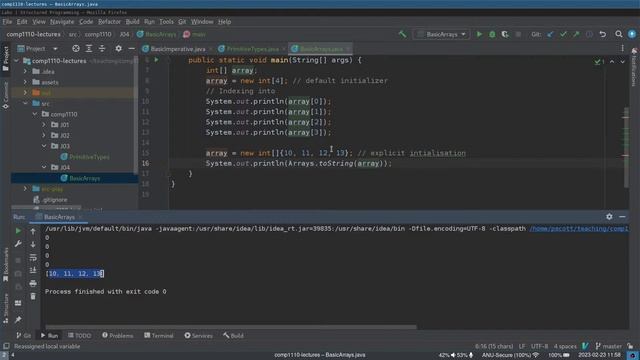The width and height of the screenshot is (640, 360).
Task: Open the TODO tool window
Action: 80,336
